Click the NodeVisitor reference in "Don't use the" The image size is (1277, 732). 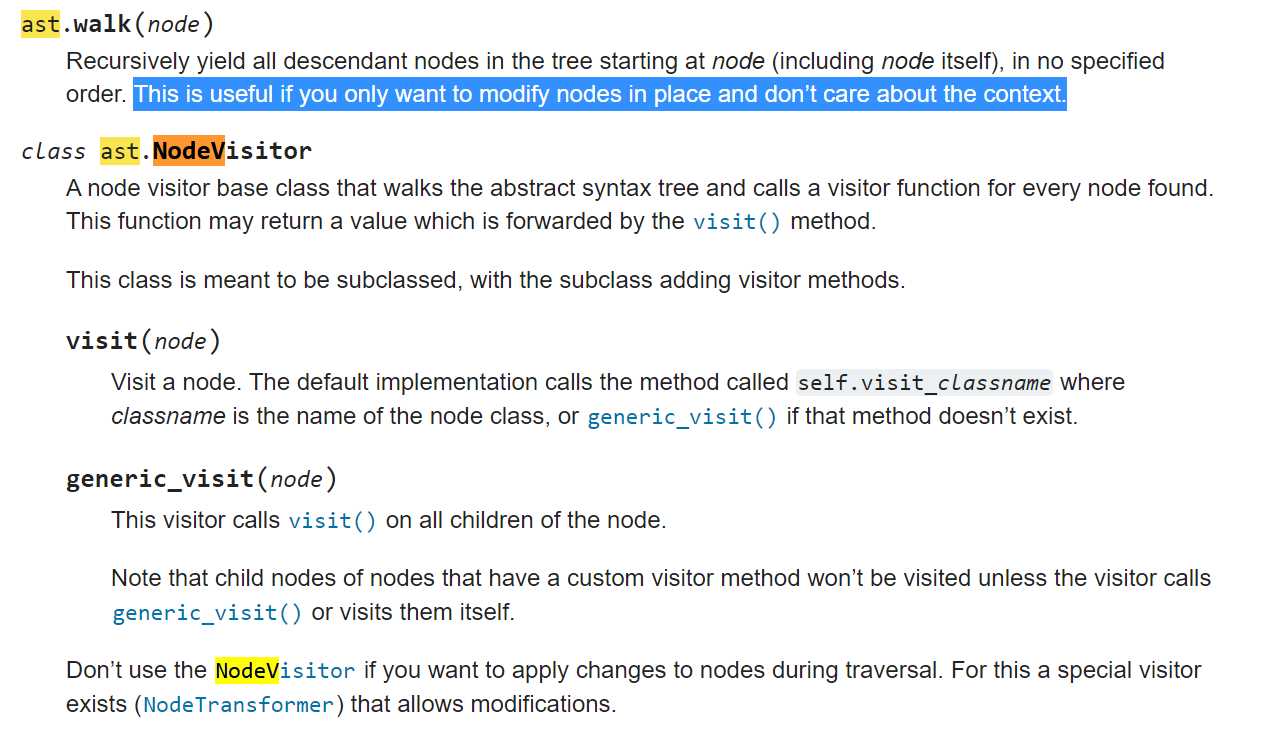pyautogui.click(x=285, y=670)
